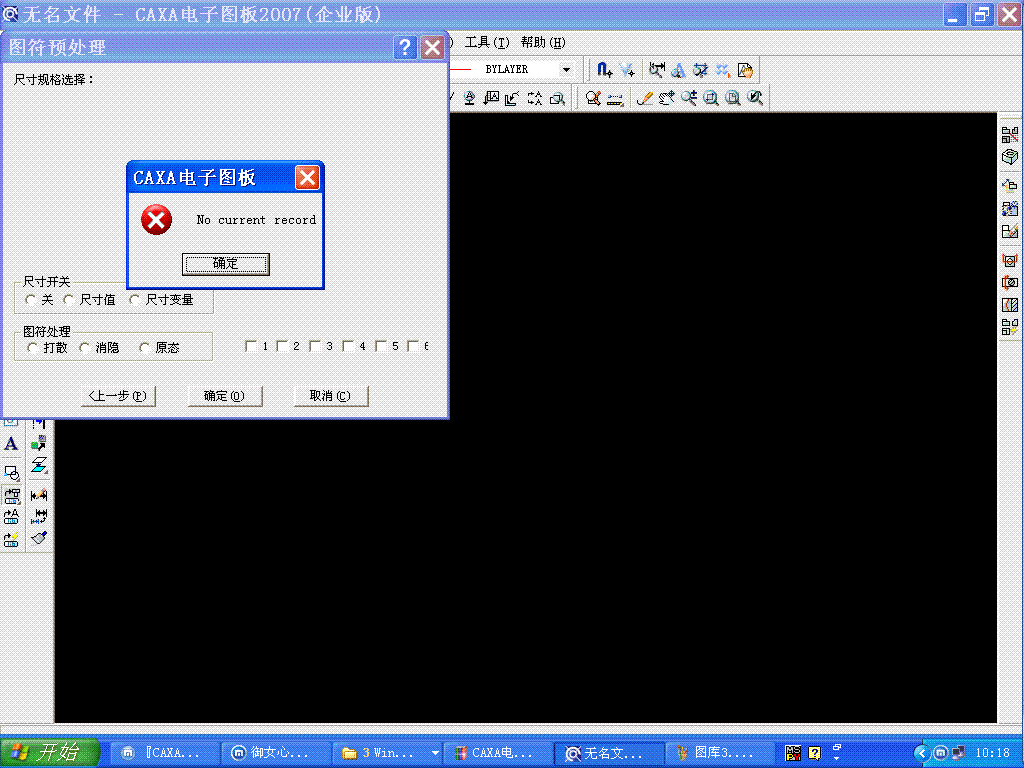Viewport: 1024px width, 768px height.
Task: Confirm the No current record error with 确定
Action: [225, 264]
